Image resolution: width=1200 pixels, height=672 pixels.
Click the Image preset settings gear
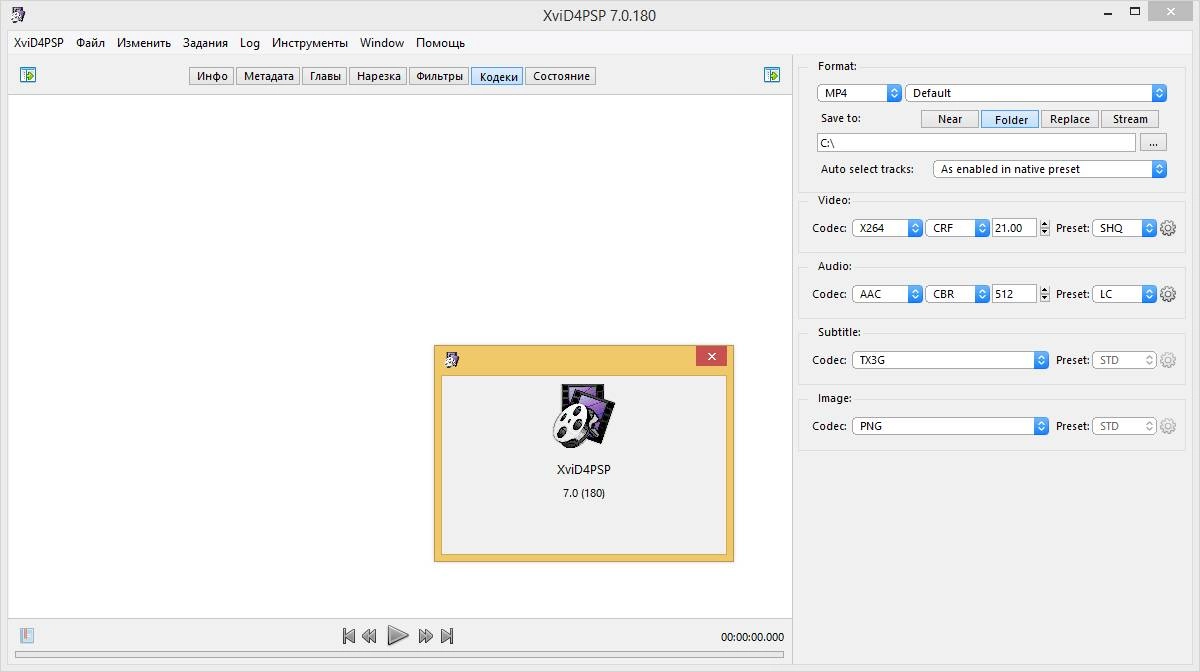(x=1167, y=426)
